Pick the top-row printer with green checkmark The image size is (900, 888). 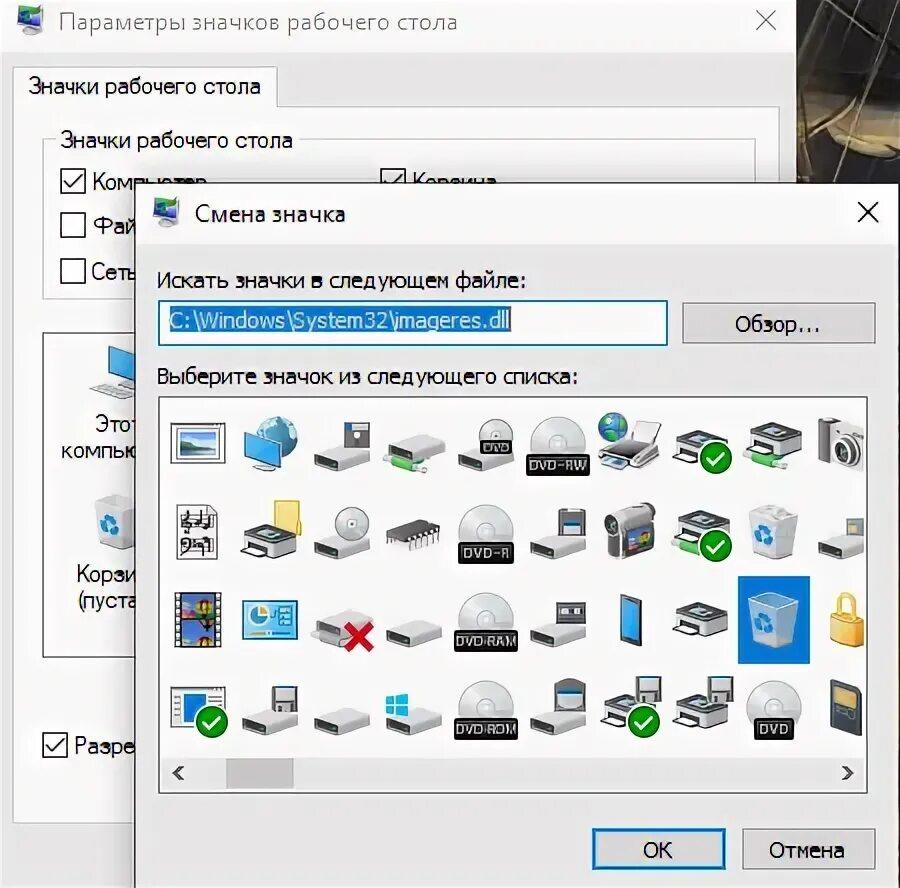click(x=701, y=451)
